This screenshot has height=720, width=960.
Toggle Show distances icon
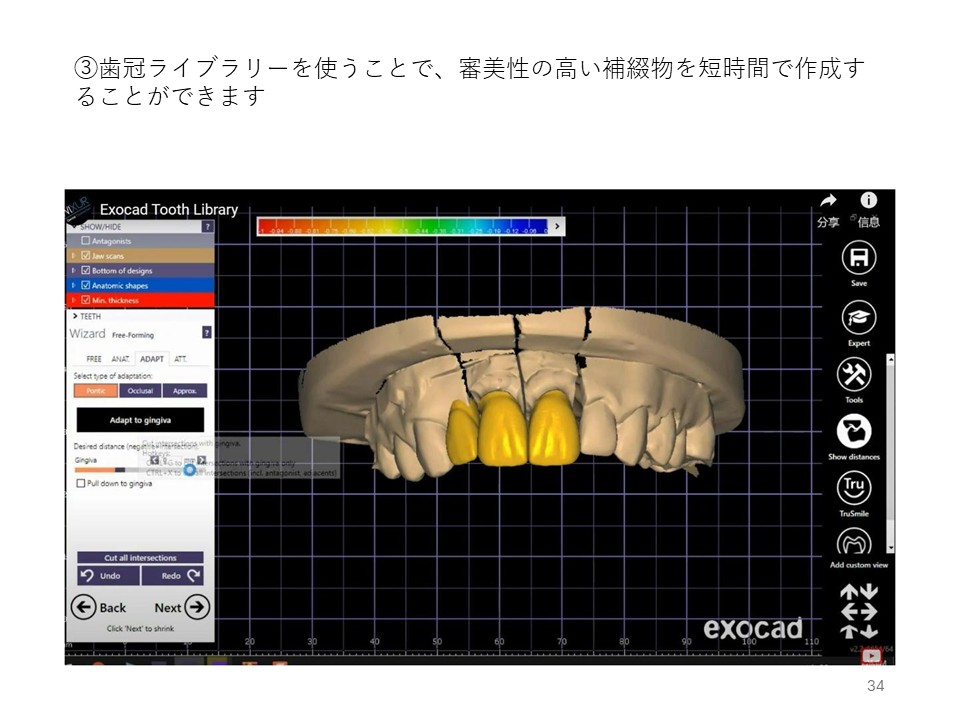coord(854,432)
